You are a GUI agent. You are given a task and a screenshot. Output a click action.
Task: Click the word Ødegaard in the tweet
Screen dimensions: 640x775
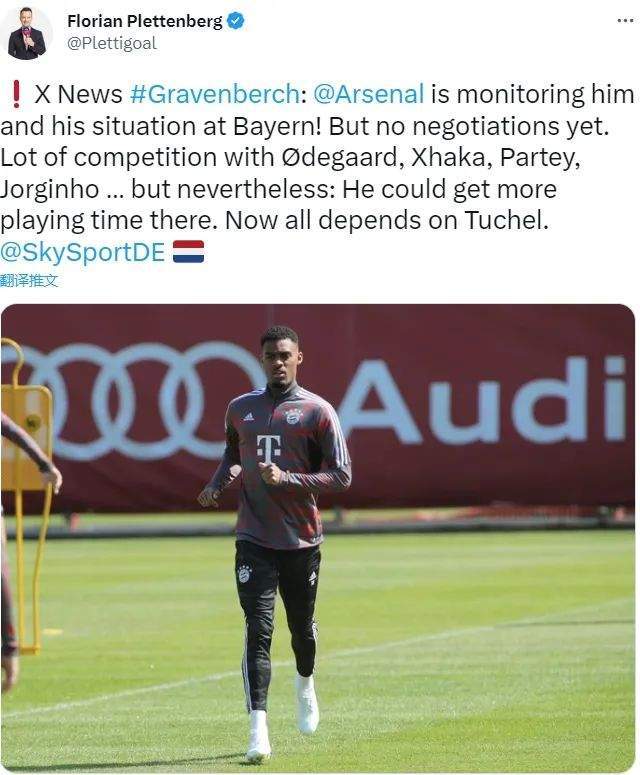340,157
